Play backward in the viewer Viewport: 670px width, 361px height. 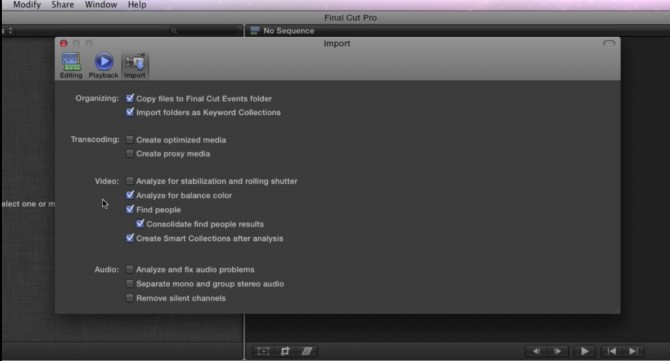536,351
